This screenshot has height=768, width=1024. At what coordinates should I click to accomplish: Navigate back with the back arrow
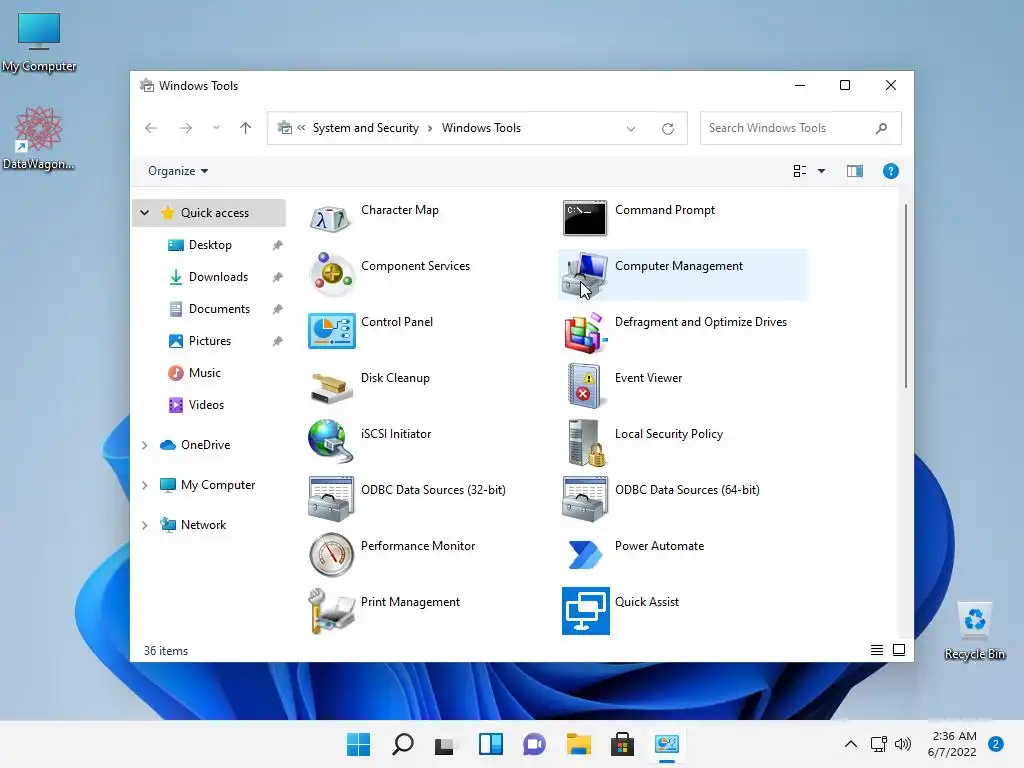pyautogui.click(x=151, y=128)
